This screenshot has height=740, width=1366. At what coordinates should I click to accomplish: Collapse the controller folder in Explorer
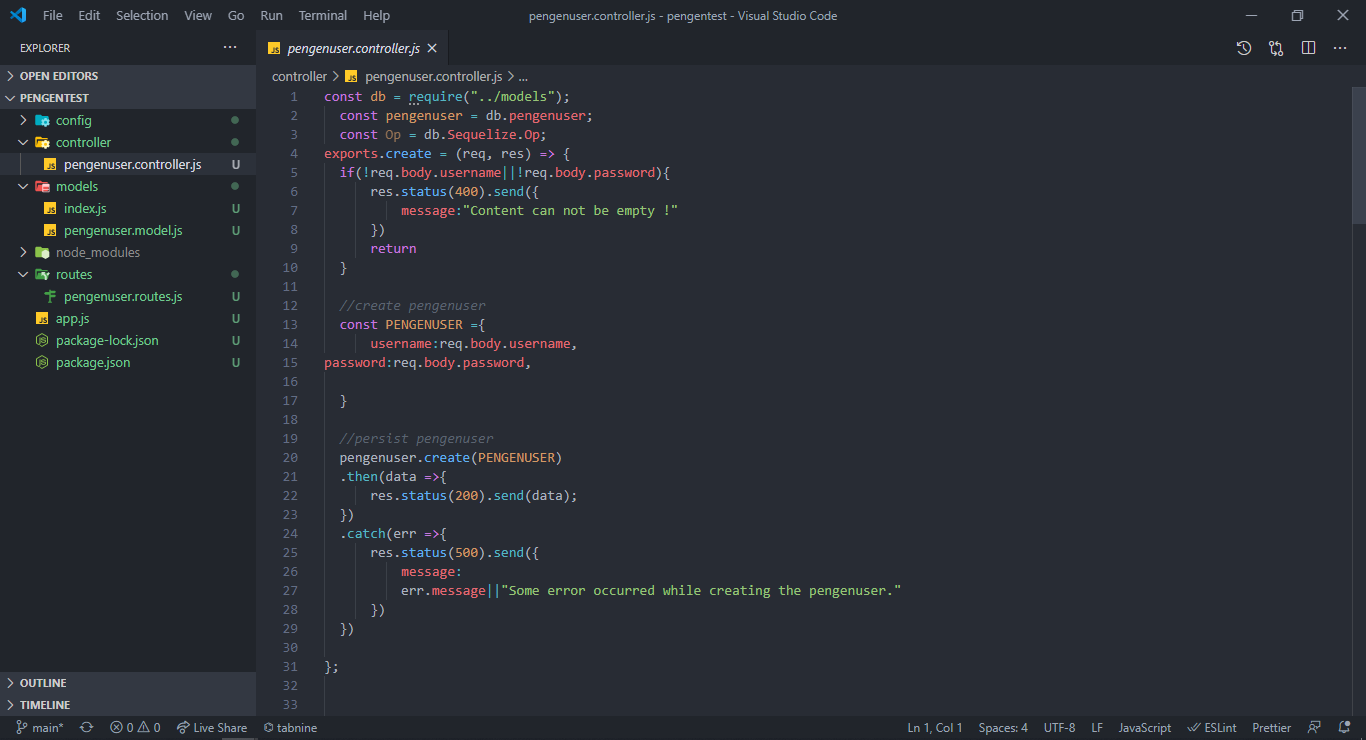click(x=128, y=142)
